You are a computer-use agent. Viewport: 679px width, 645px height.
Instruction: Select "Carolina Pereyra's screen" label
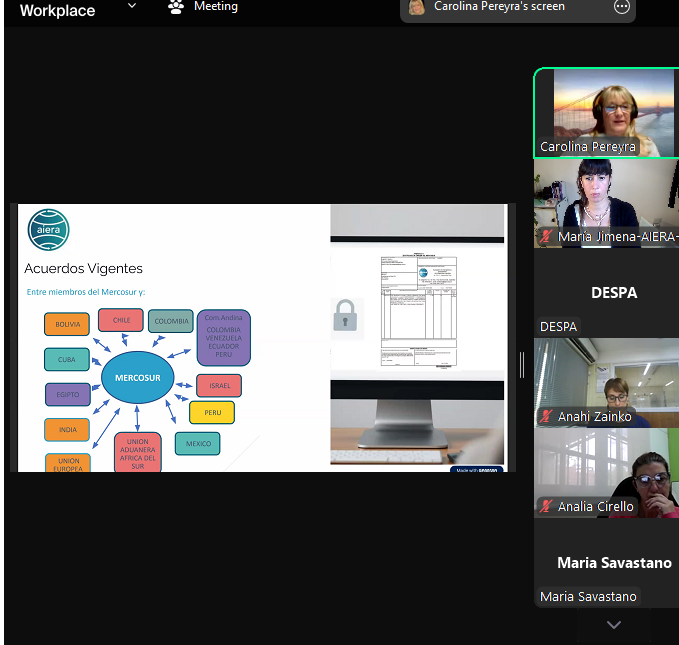pos(499,6)
